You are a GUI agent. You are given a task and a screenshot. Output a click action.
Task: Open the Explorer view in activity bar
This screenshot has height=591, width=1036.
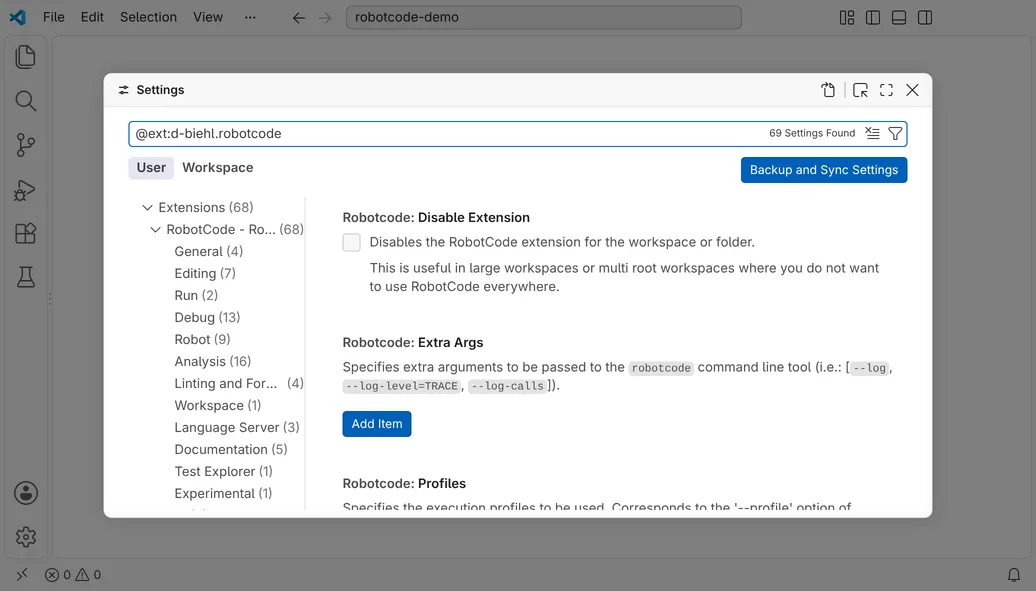click(25, 57)
